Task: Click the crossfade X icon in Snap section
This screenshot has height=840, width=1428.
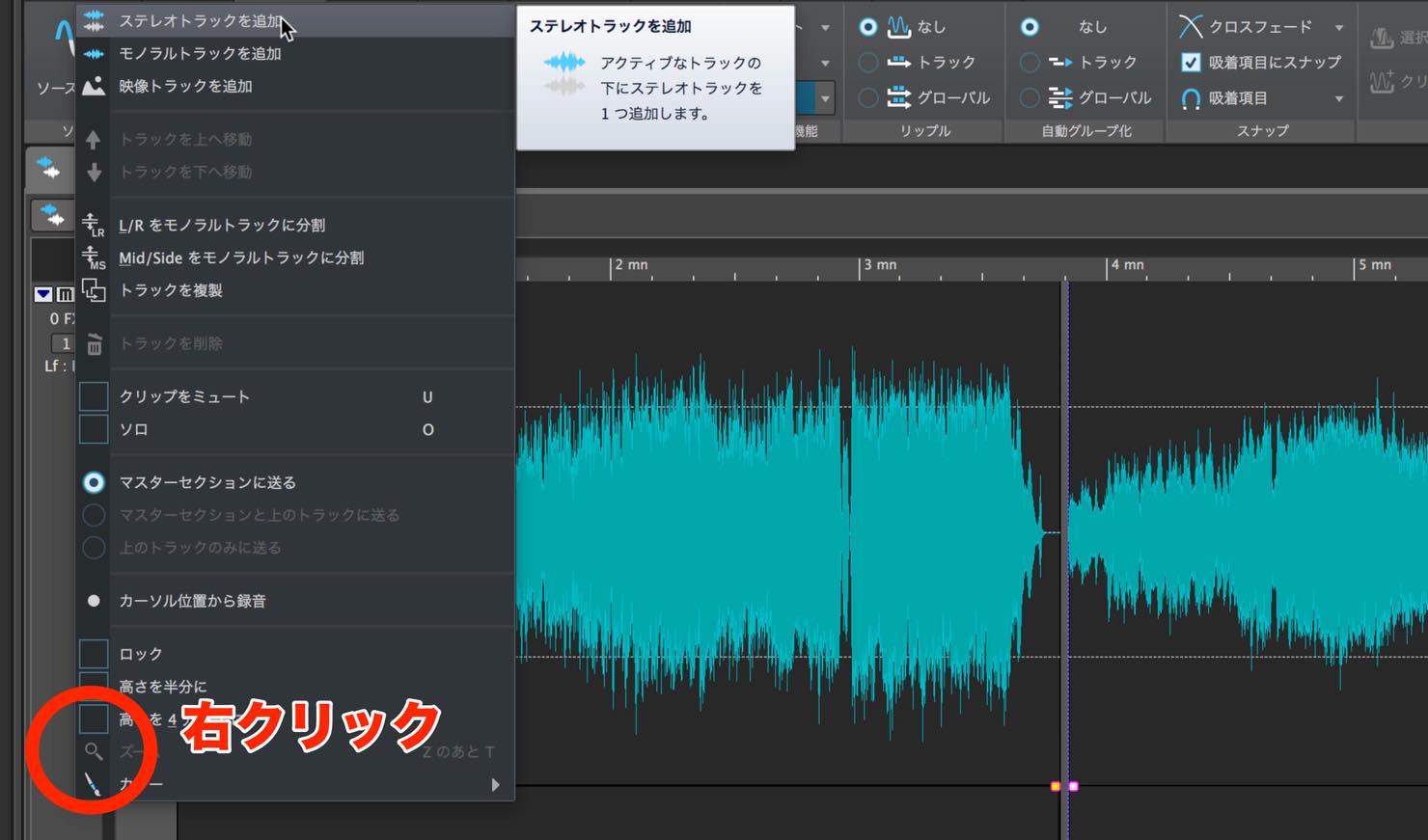Action: [1191, 27]
